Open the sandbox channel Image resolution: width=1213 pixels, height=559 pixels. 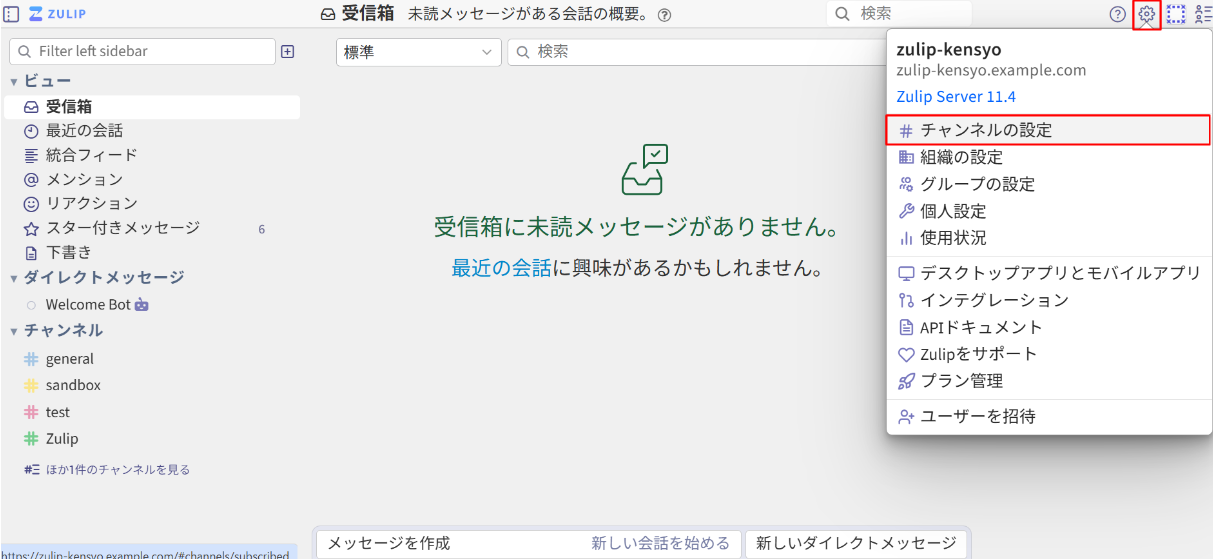point(73,385)
